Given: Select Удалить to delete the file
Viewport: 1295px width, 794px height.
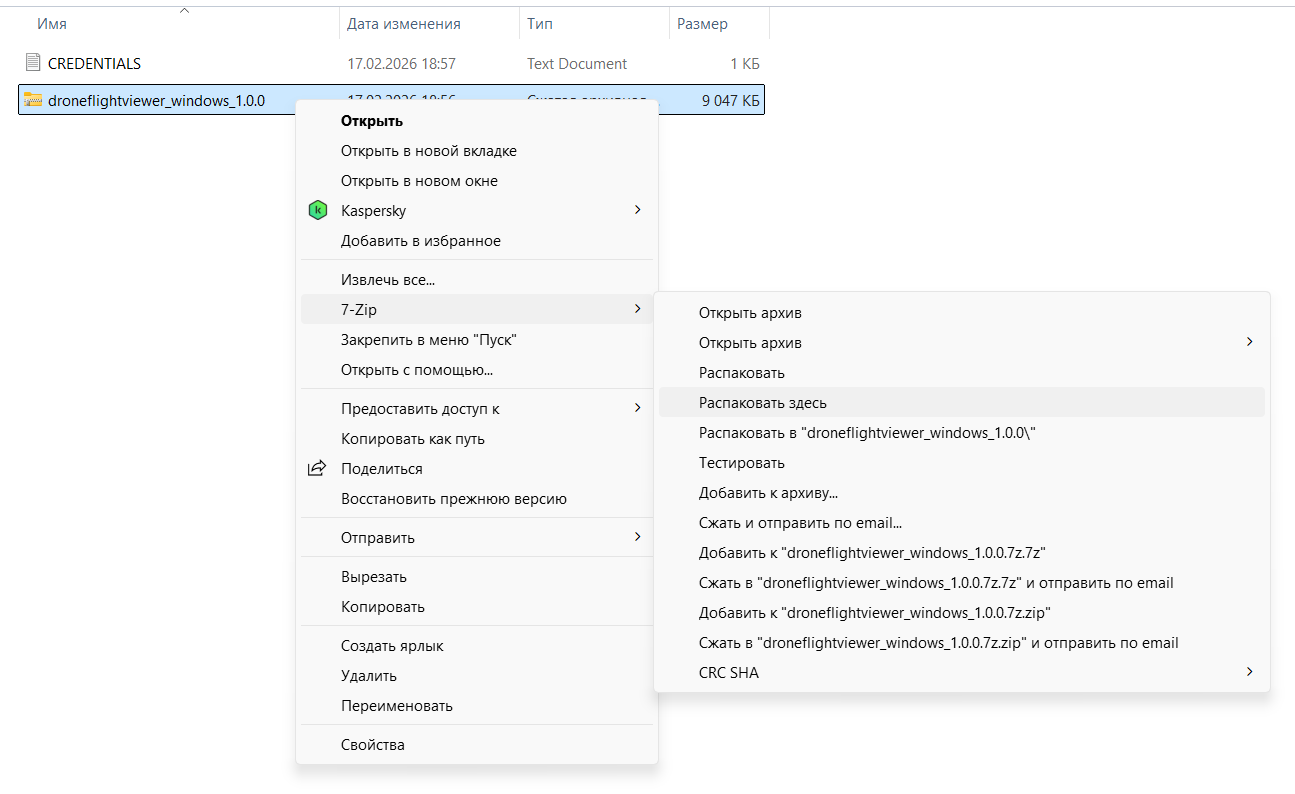Looking at the screenshot, I should [368, 676].
